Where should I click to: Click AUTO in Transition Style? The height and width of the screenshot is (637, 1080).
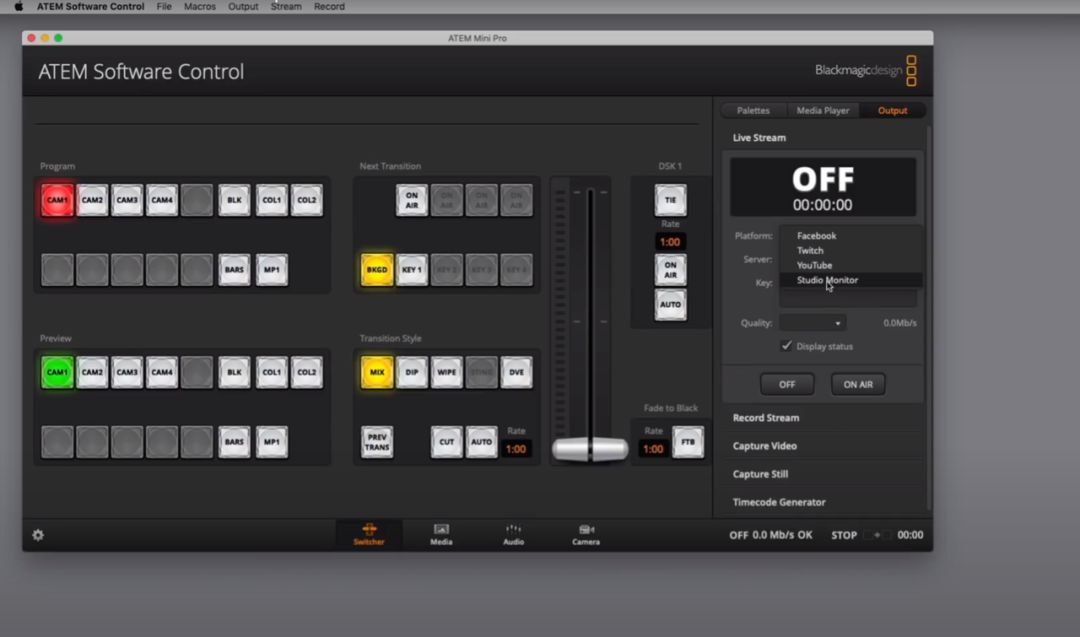click(481, 442)
